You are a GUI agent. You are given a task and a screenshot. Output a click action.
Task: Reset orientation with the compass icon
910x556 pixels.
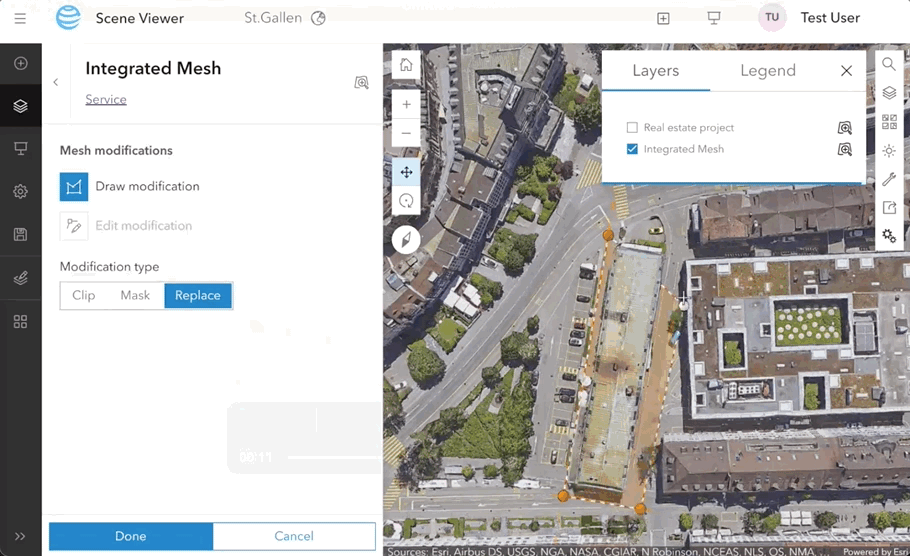coord(406,240)
